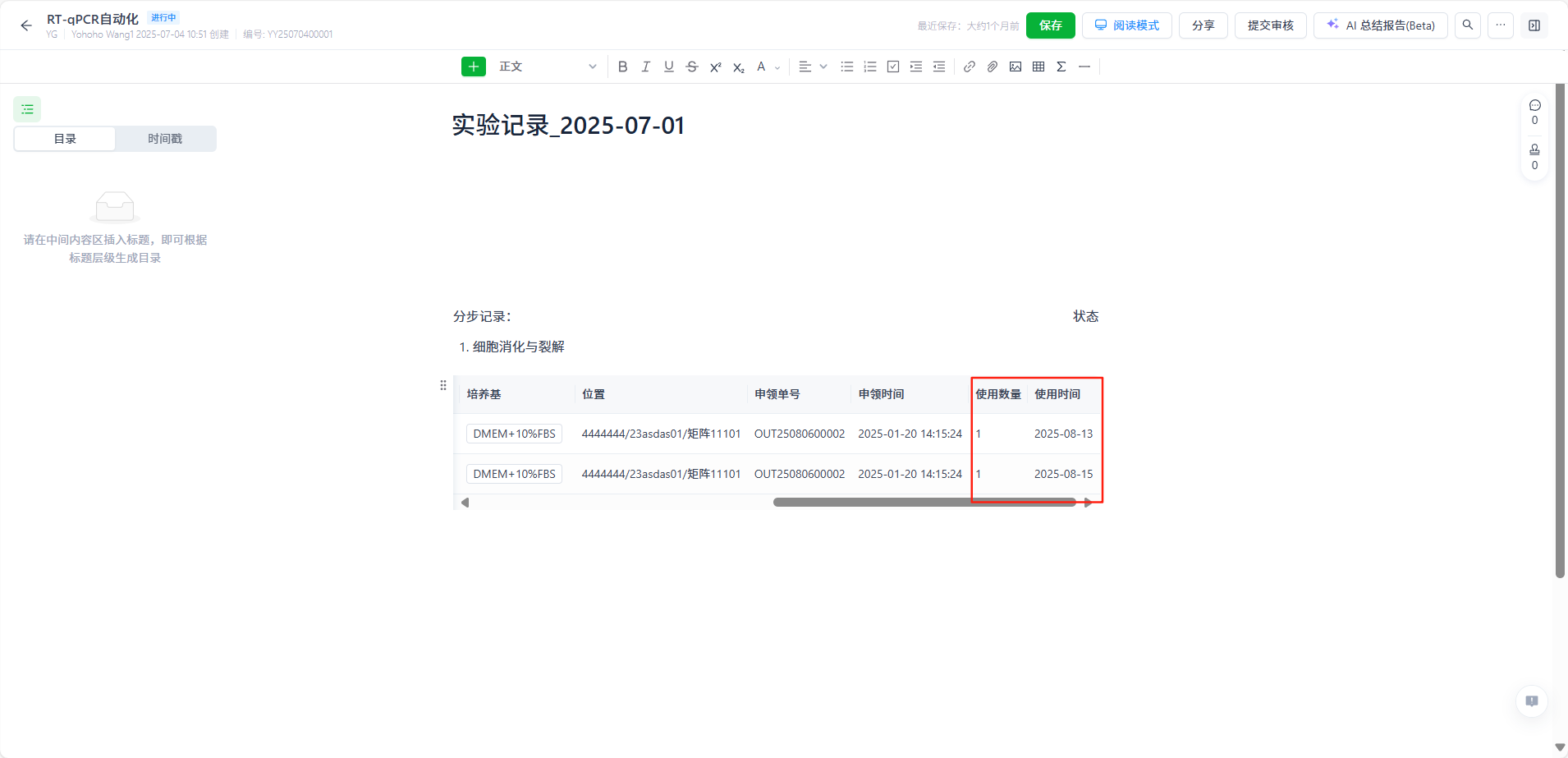The height and width of the screenshot is (758, 1568).
Task: Toggle the right side panel icon
Action: point(1534,25)
